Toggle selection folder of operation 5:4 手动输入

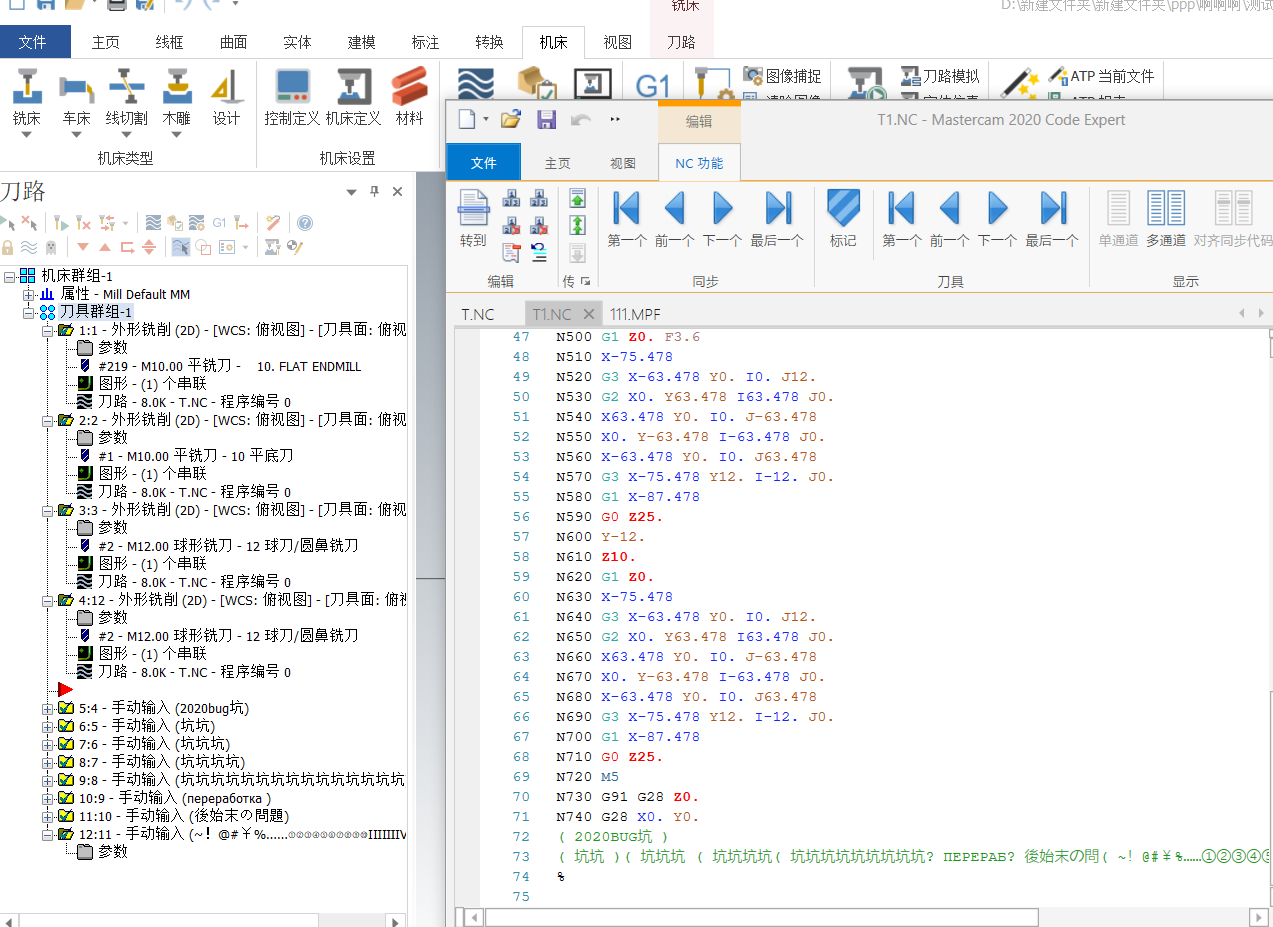(67, 708)
